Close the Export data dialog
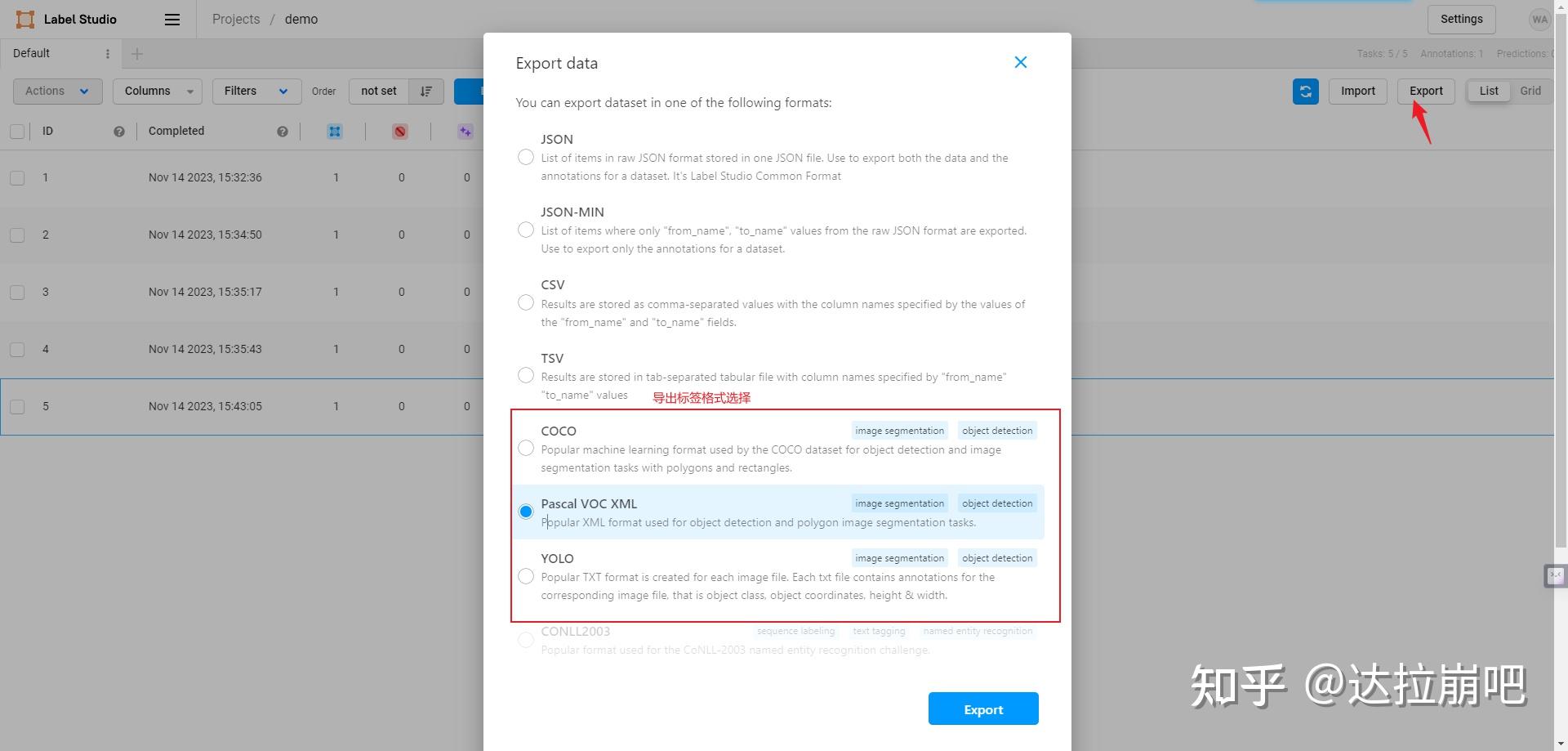This screenshot has width=1568, height=751. 1020,62
